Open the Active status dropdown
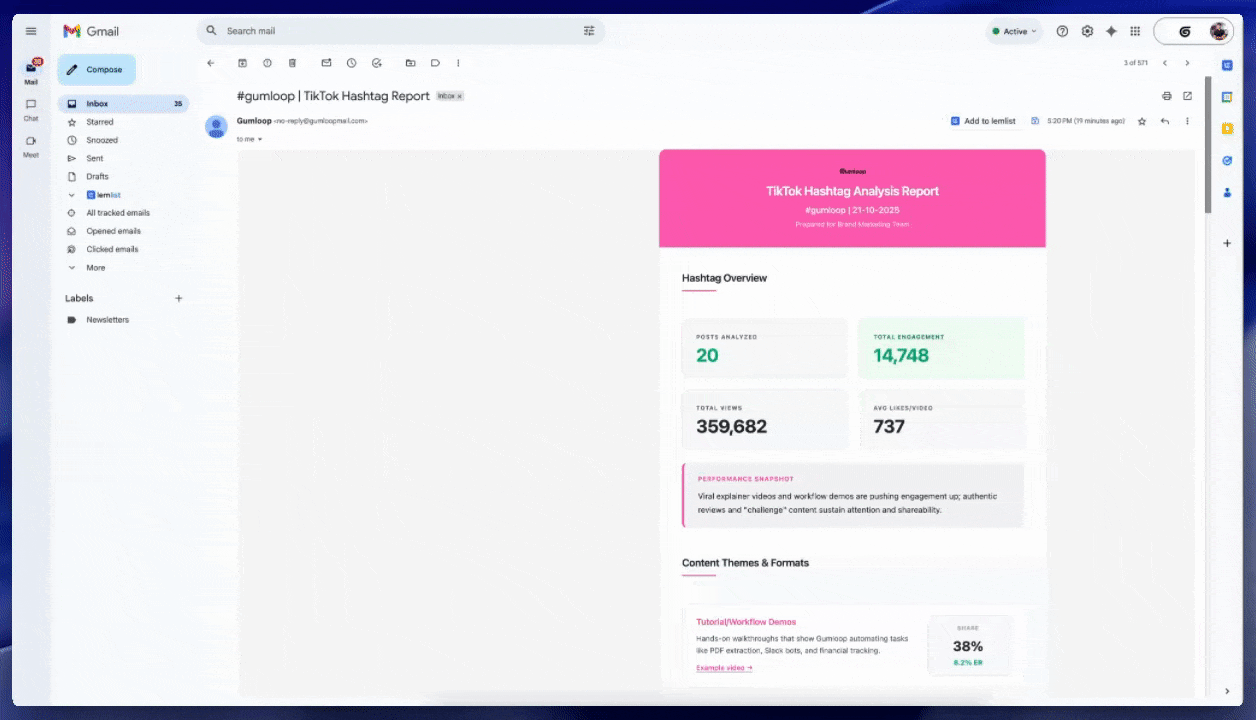Screen dimensions: 1256x720 (1015, 31)
